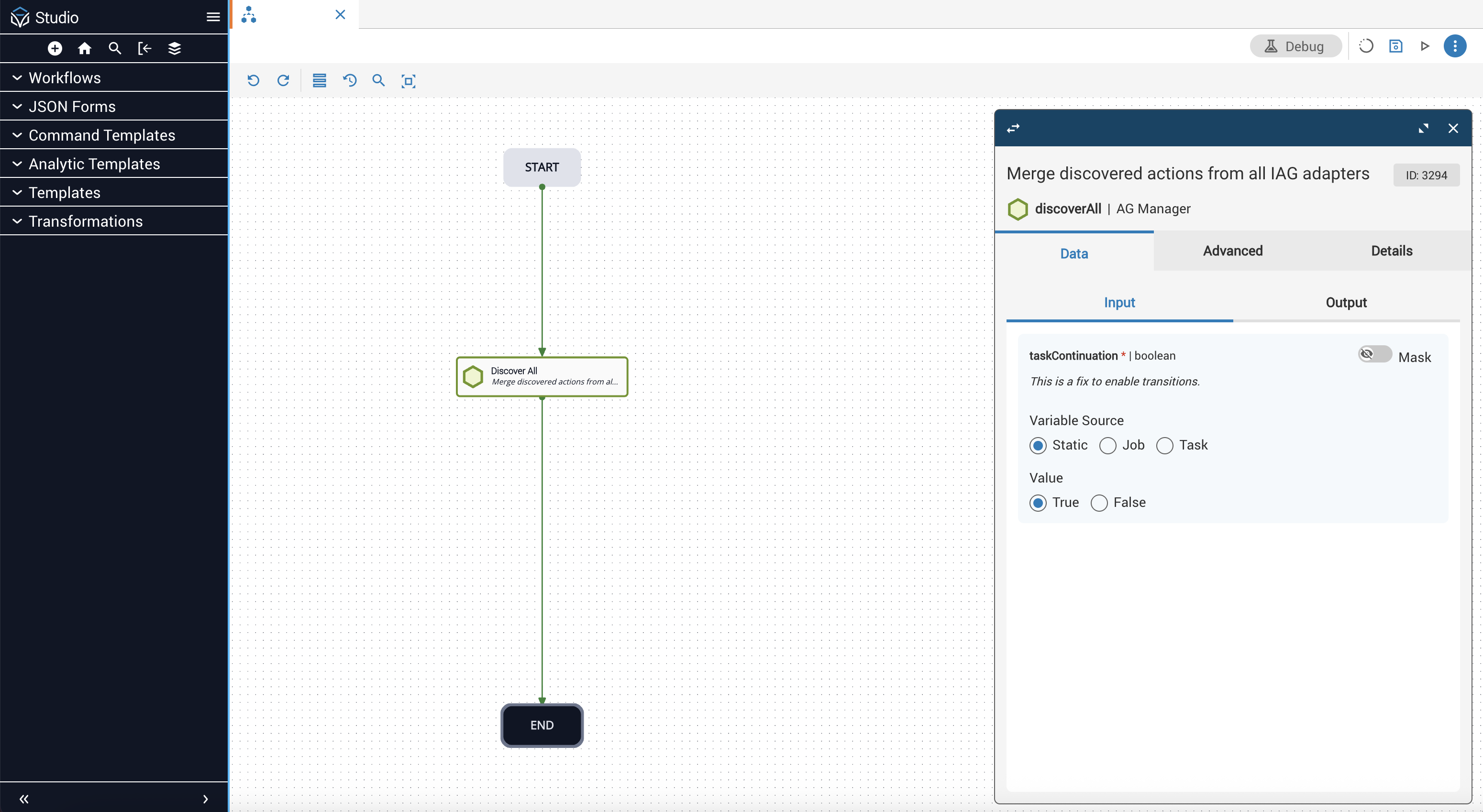Click the plus create icon
The image size is (1483, 812).
click(x=55, y=48)
